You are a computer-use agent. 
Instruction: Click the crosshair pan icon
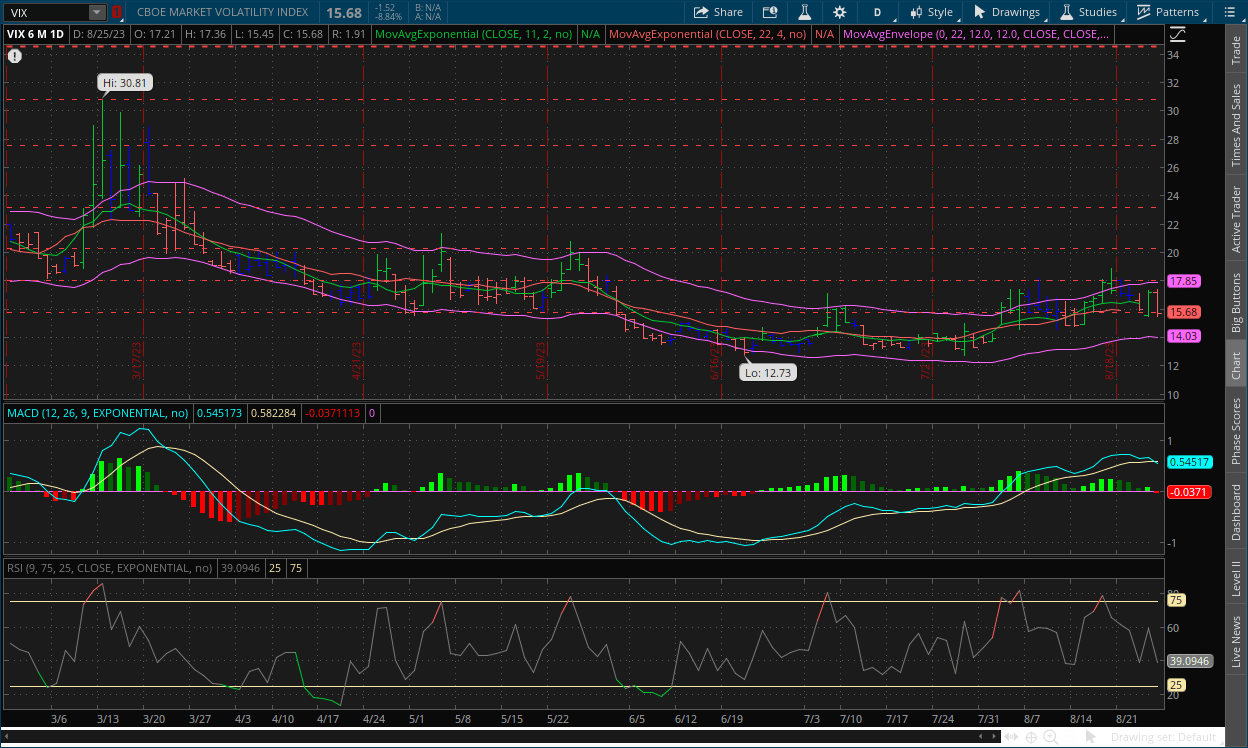(x=1031, y=738)
